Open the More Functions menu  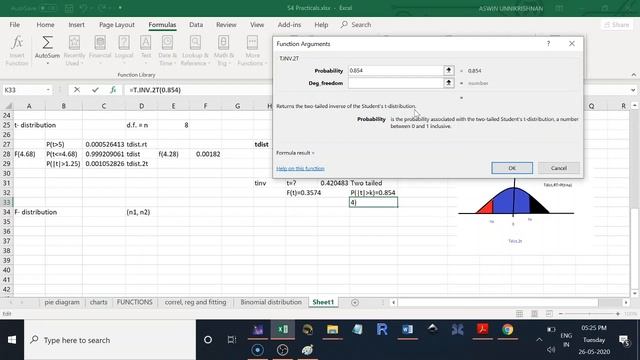tap(252, 51)
